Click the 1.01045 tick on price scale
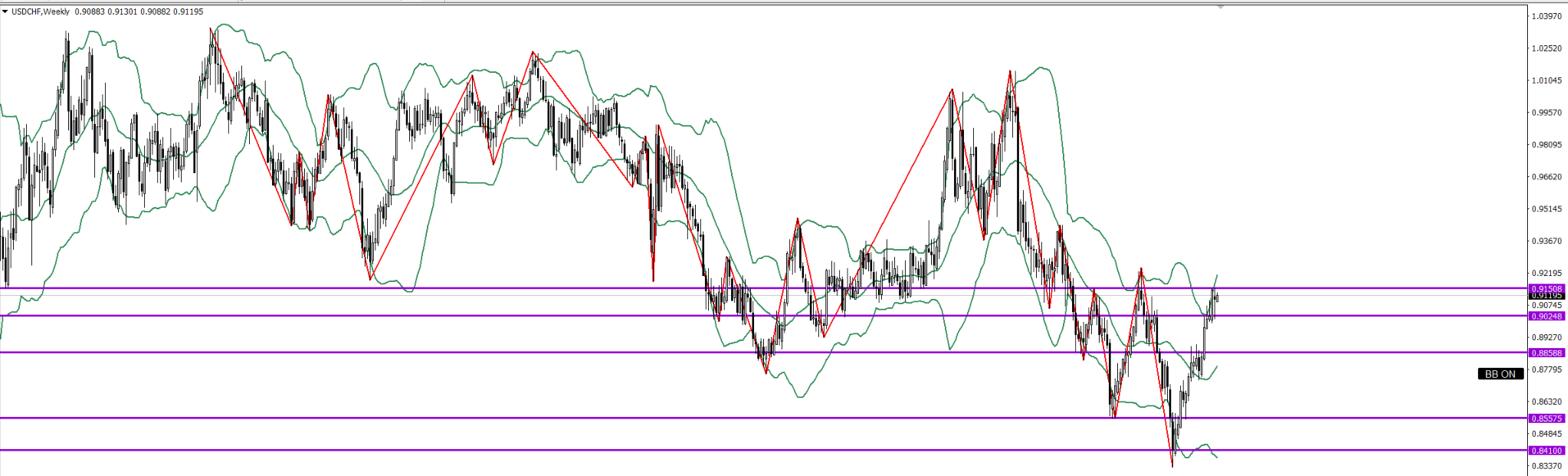This screenshot has height=476, width=1568. pos(1547,80)
